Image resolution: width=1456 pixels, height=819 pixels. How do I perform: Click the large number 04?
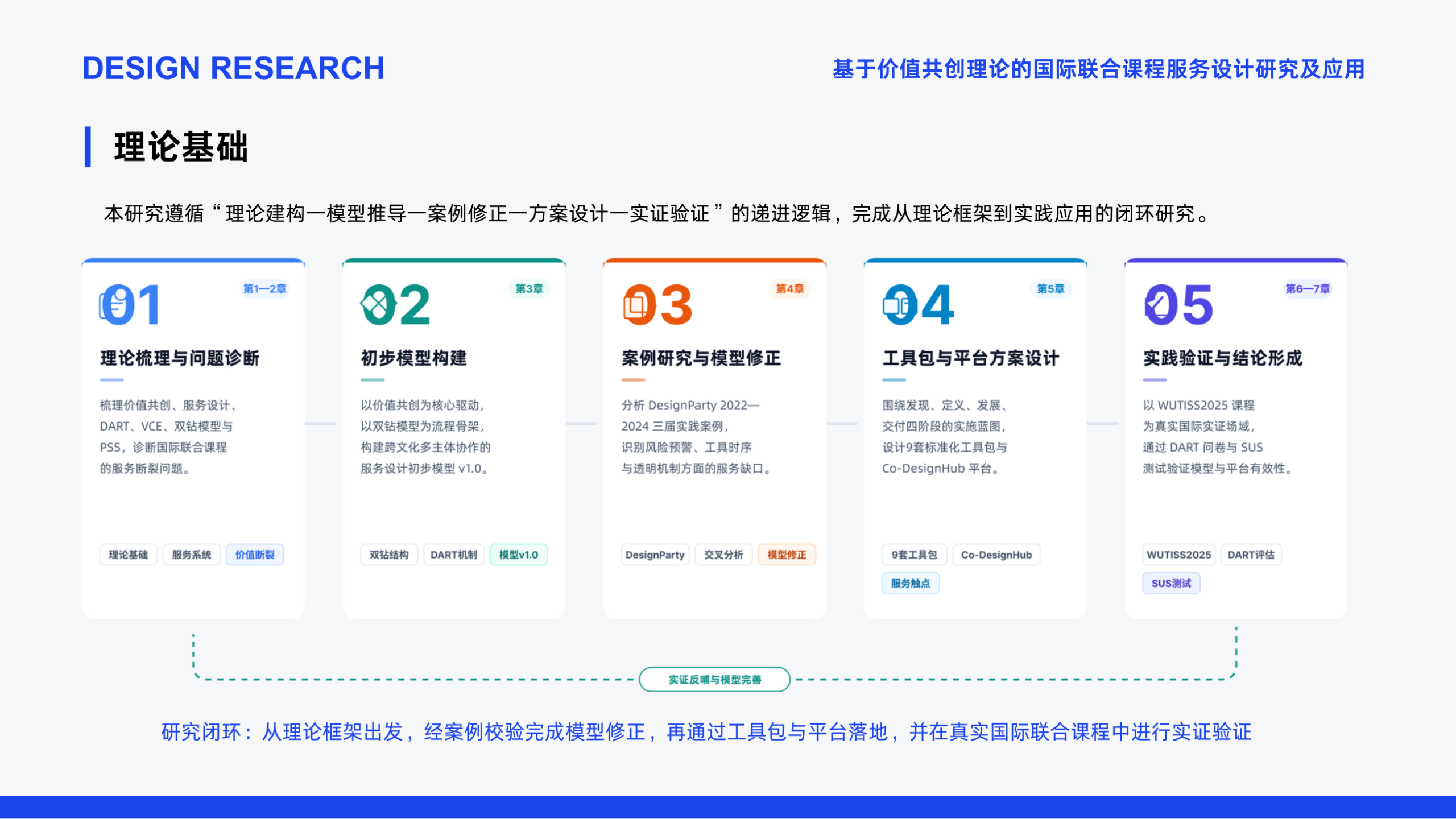pyautogui.click(x=919, y=305)
